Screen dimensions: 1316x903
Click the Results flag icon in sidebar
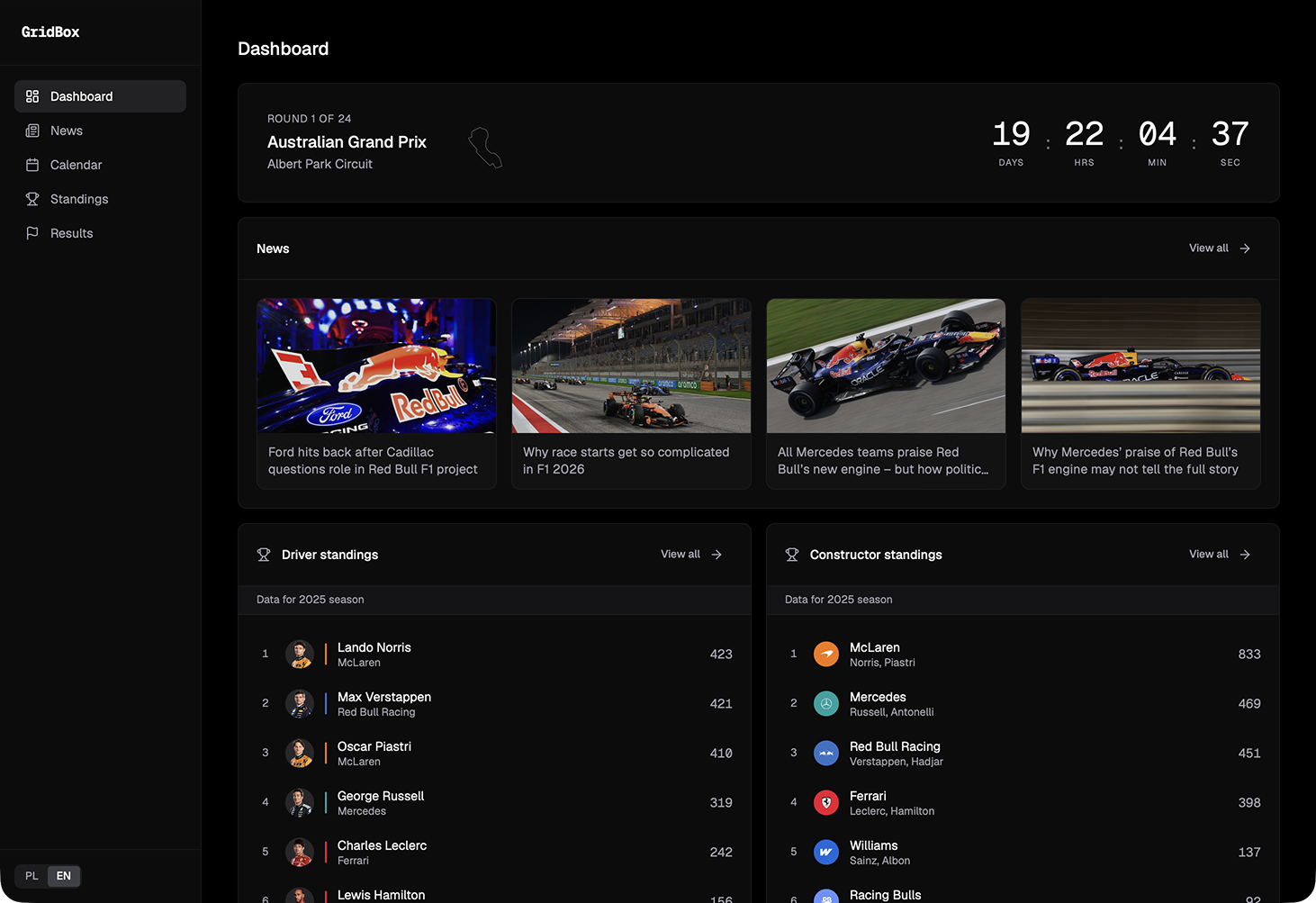point(32,233)
